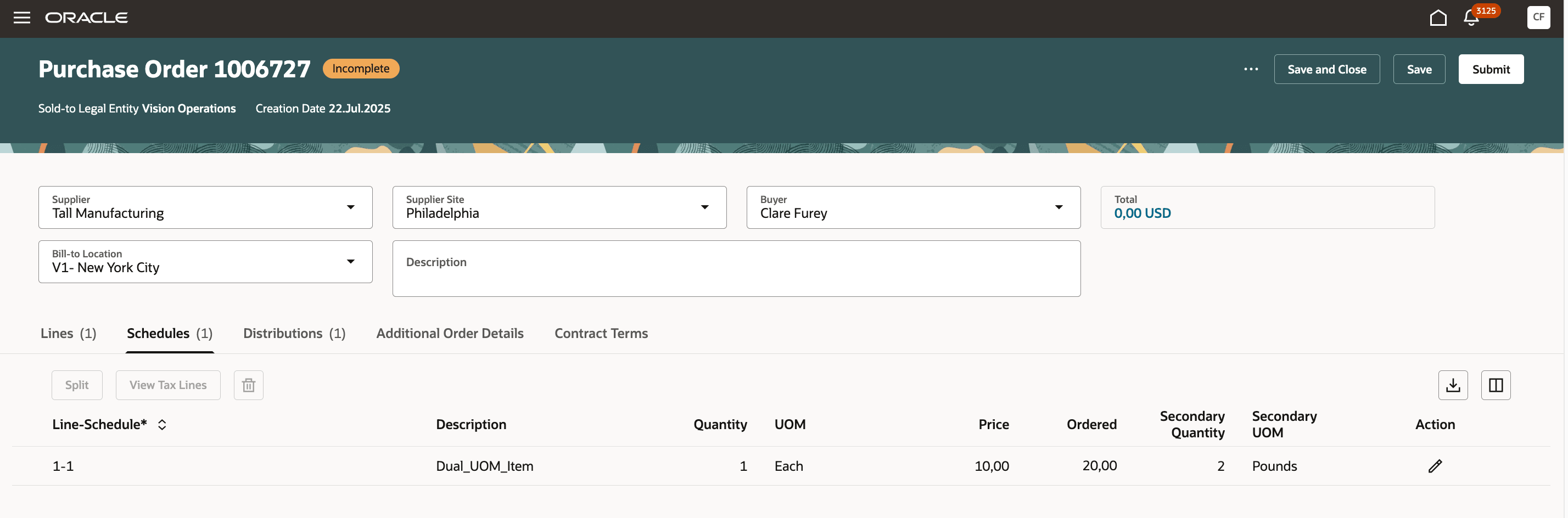Edit schedule 1-1 with the pencil icon
The width and height of the screenshot is (1568, 518).
[x=1435, y=466]
